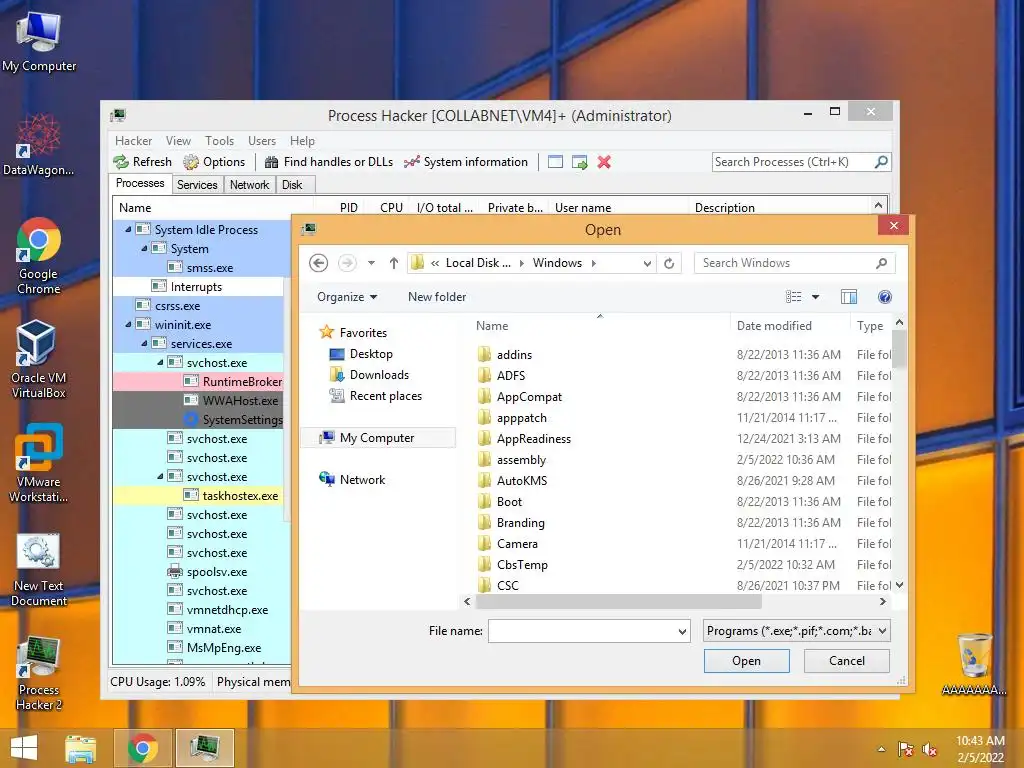Collapse services.exe tree node
Image resolution: width=1024 pixels, height=768 pixels.
click(x=144, y=344)
